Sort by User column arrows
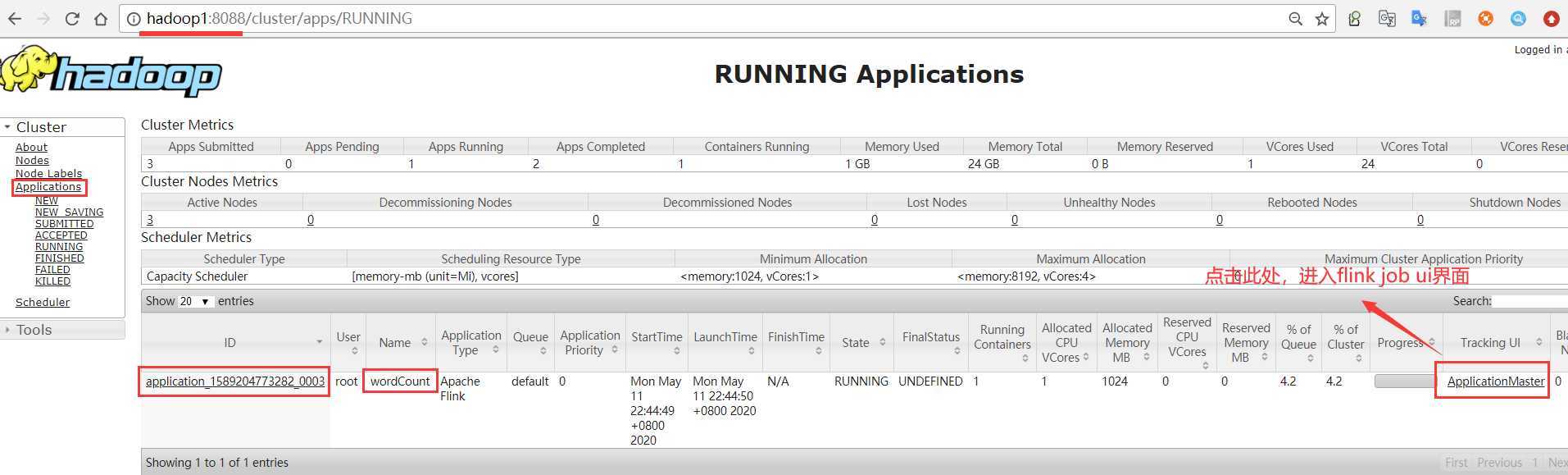 click(x=354, y=351)
